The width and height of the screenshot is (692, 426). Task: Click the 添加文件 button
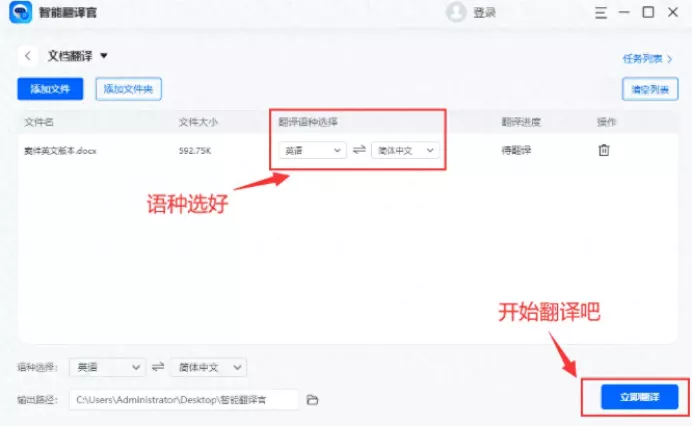(x=50, y=89)
